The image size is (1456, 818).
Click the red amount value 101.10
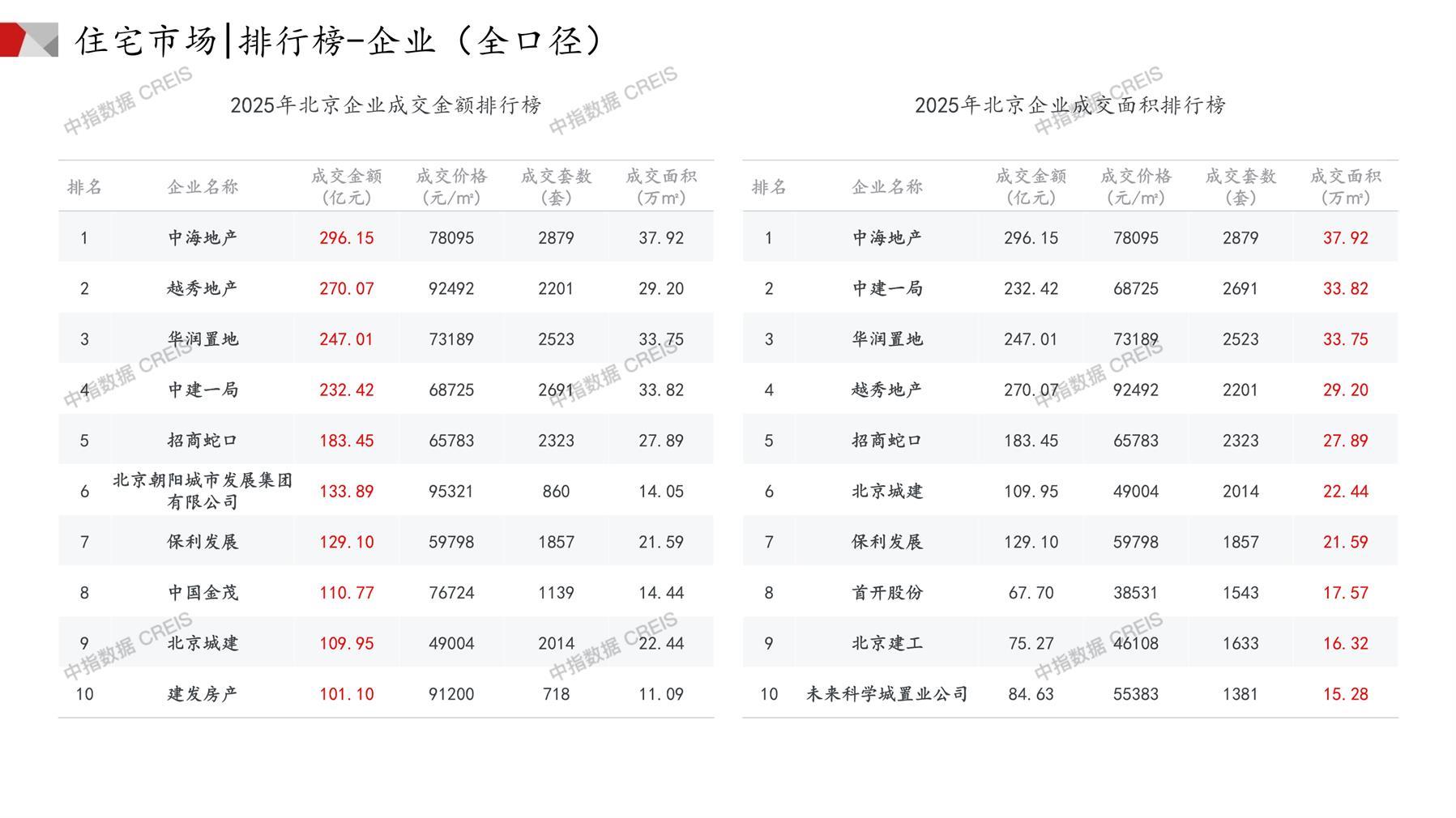346,694
